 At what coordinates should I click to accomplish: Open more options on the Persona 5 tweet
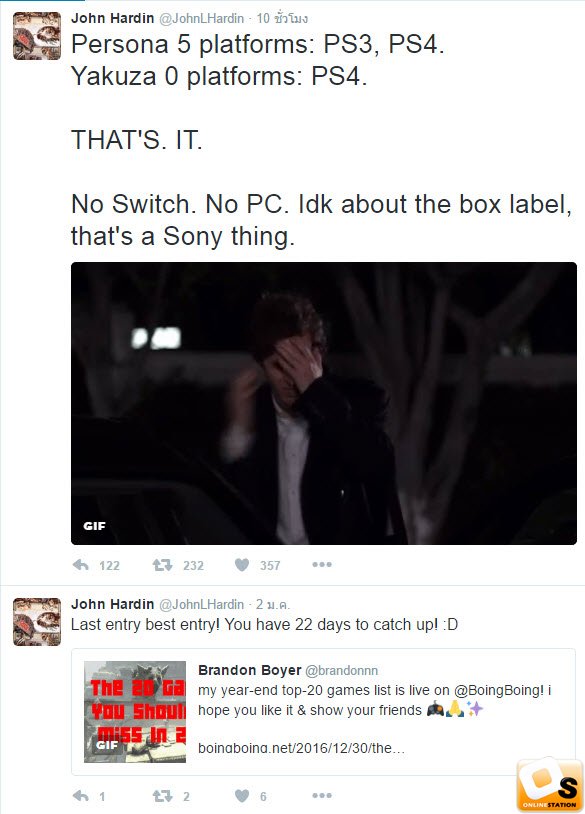pos(322,565)
